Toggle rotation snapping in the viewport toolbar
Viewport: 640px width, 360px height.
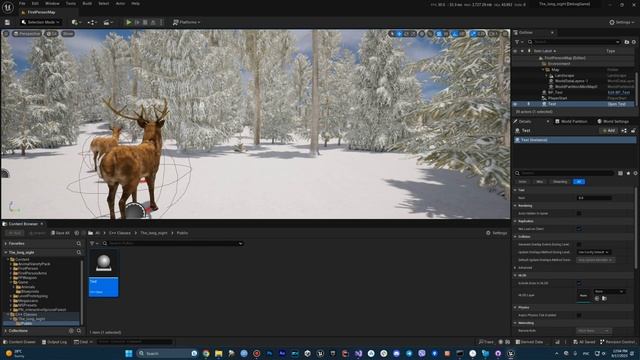[x=455, y=34]
